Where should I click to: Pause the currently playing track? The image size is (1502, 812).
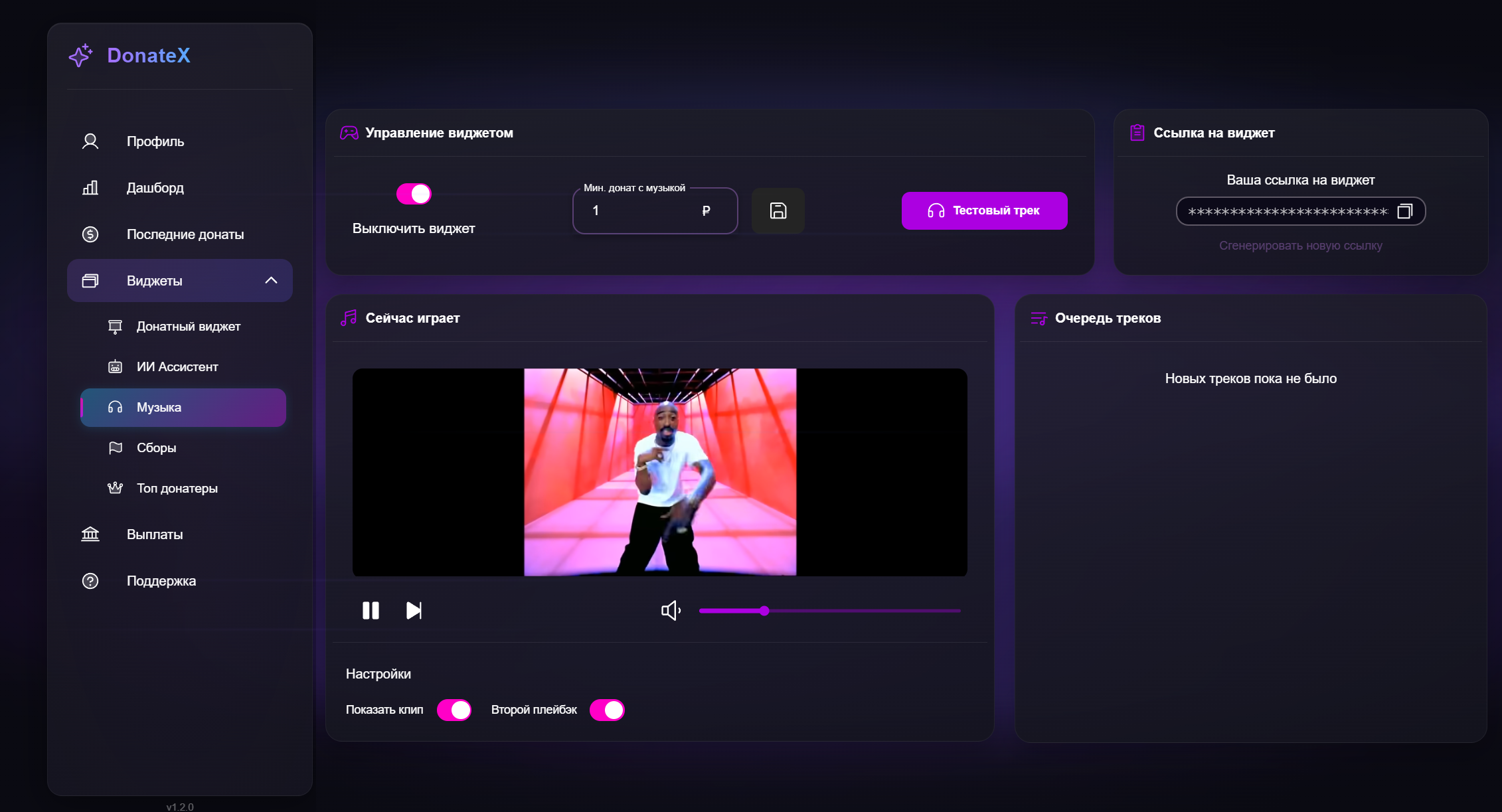[x=371, y=611]
